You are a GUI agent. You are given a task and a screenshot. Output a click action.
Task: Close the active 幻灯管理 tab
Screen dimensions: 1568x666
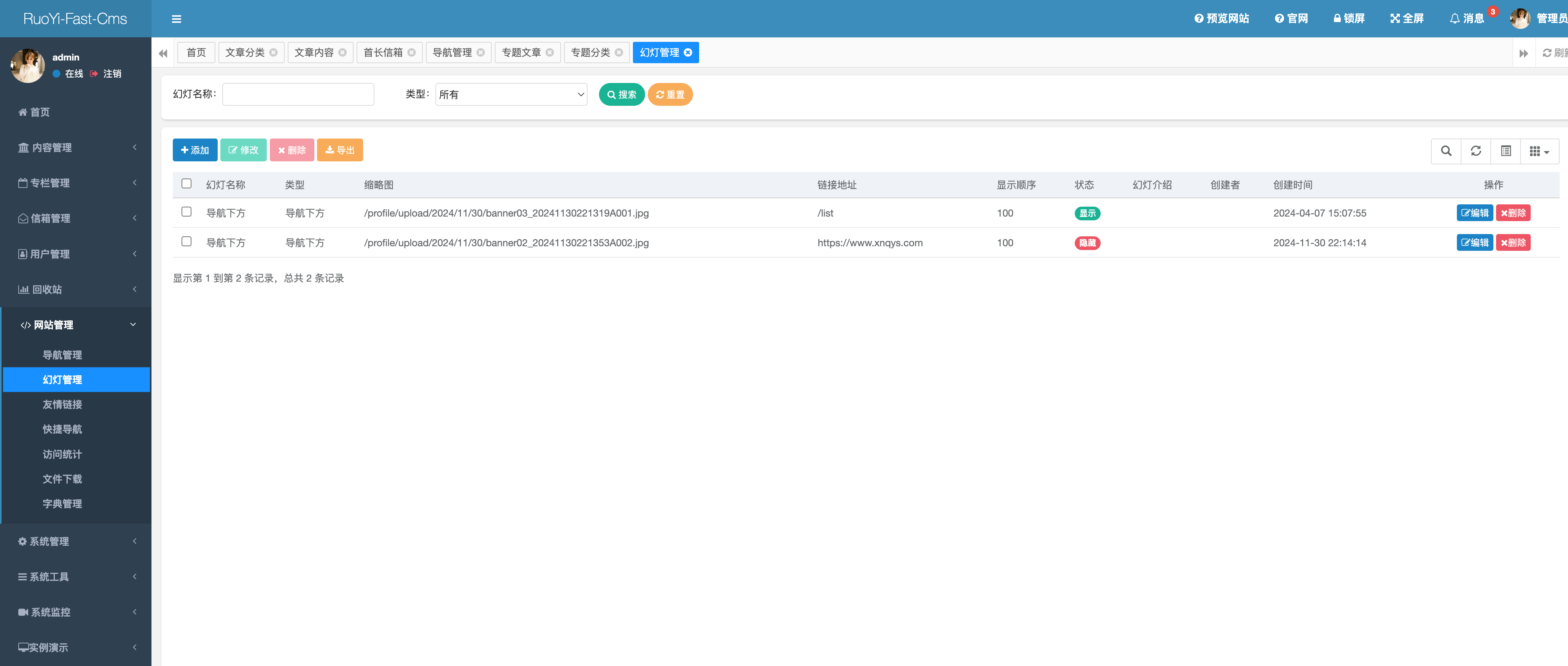click(688, 53)
